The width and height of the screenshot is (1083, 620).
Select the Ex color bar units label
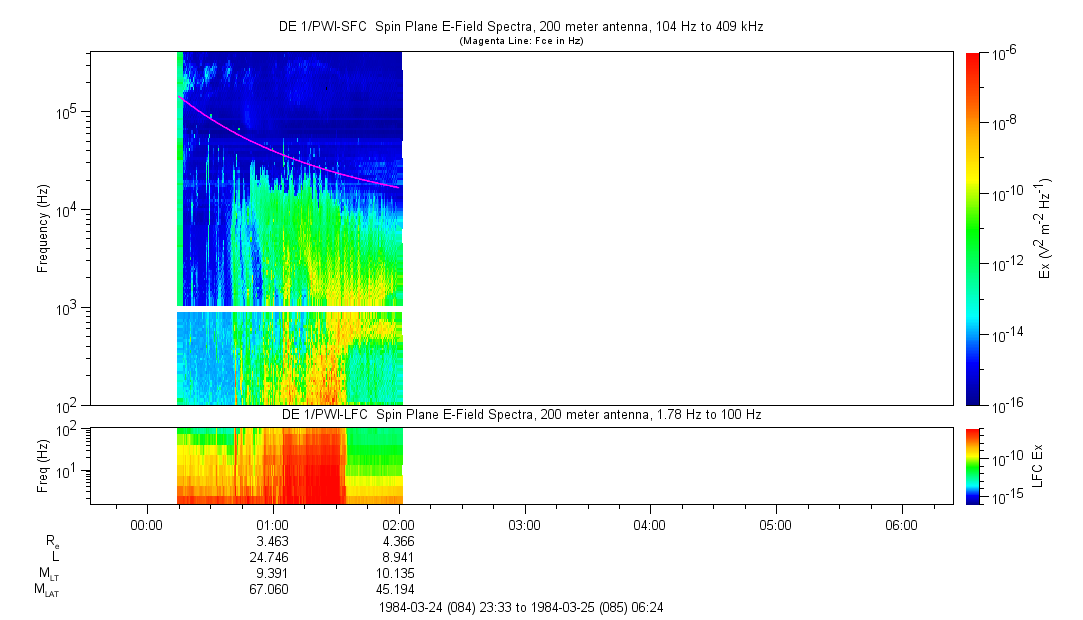[x=1045, y=228]
